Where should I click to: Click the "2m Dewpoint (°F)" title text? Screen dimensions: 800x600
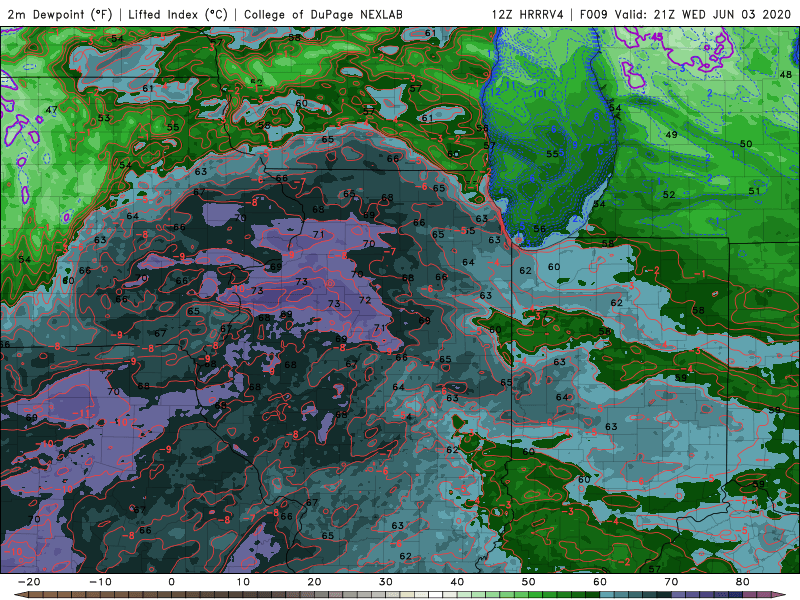60,14
